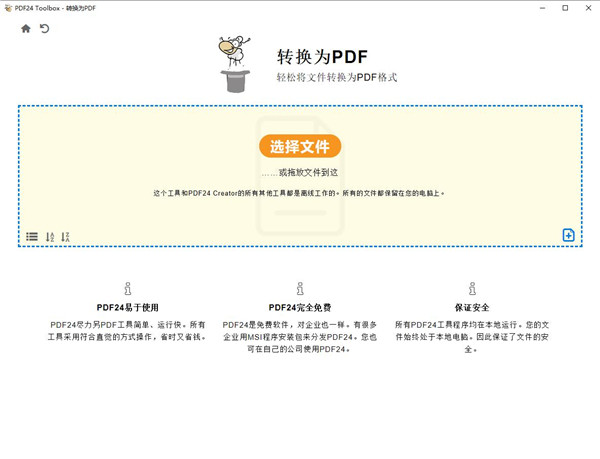
Task: Sort files in ascending order
Action: (50, 237)
